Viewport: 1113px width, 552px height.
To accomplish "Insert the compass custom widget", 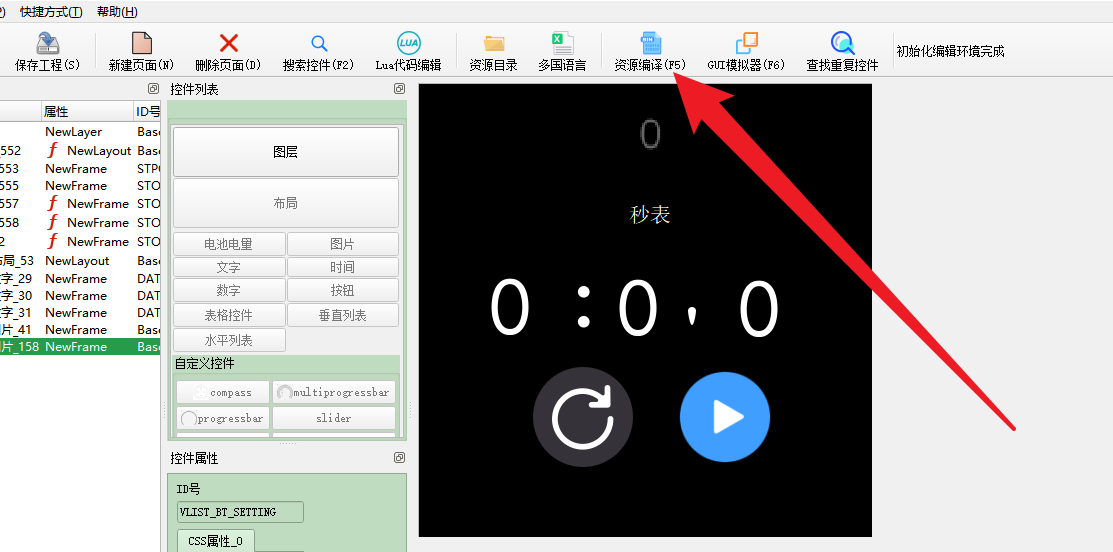I will pyautogui.click(x=223, y=392).
